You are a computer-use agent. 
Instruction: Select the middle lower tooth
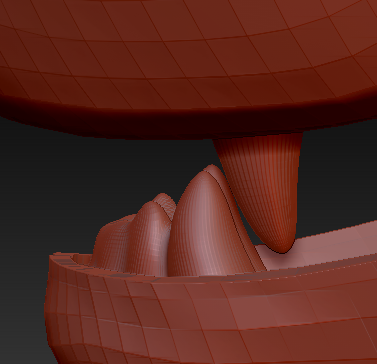click(x=150, y=238)
